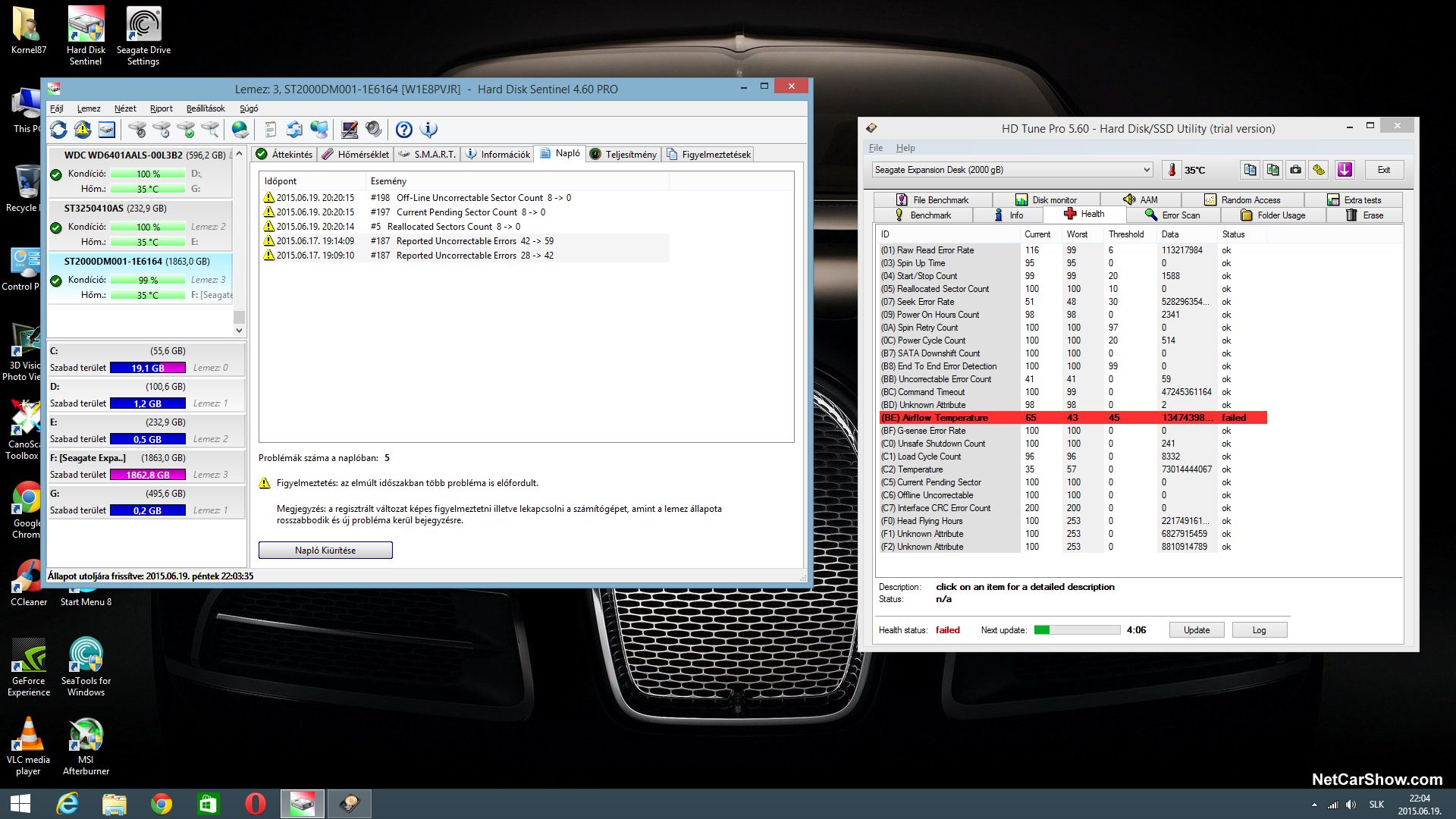Viewport: 1456px width, 819px height.
Task: Click the copy to clipboard icon in HD Tune
Action: (1250, 170)
